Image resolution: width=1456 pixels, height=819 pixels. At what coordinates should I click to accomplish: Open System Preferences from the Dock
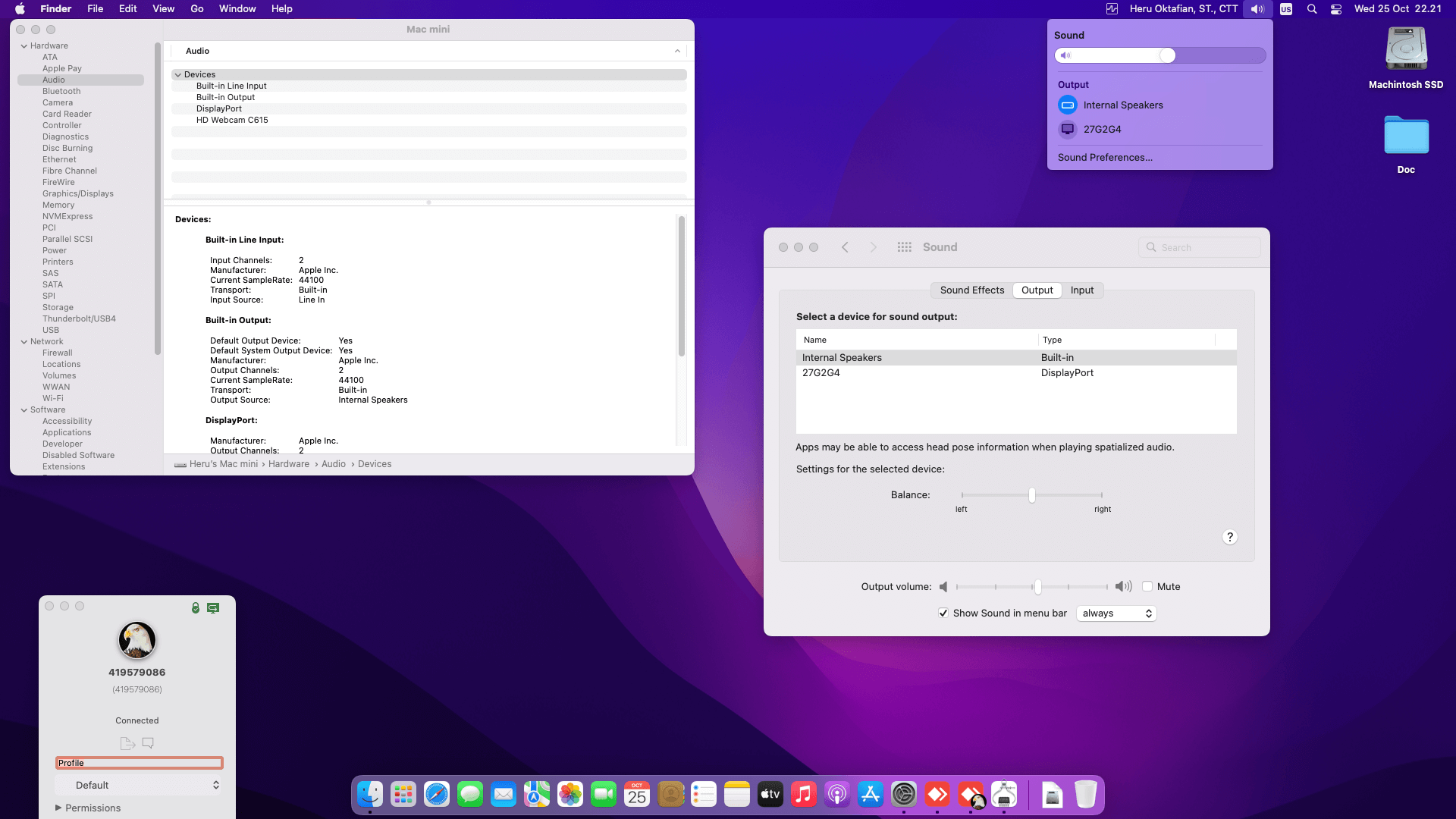coord(904,794)
